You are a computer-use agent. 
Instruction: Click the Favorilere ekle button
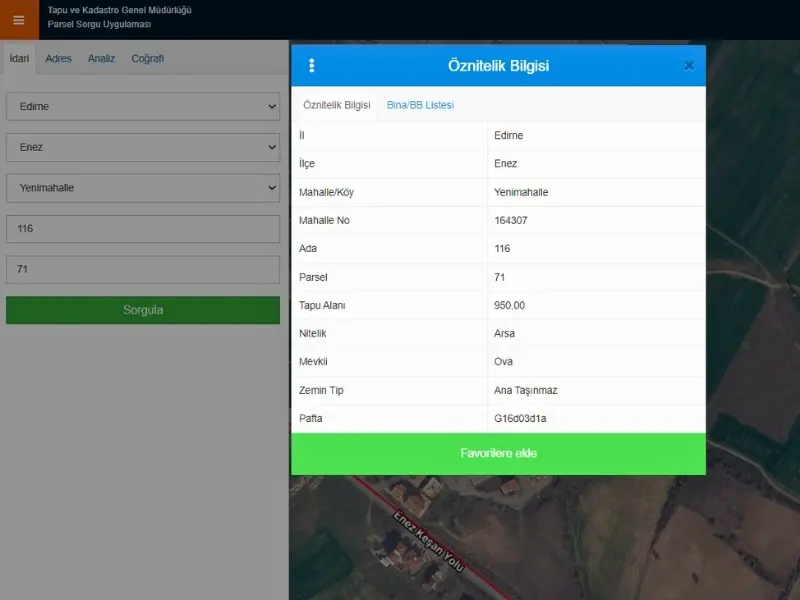point(498,453)
